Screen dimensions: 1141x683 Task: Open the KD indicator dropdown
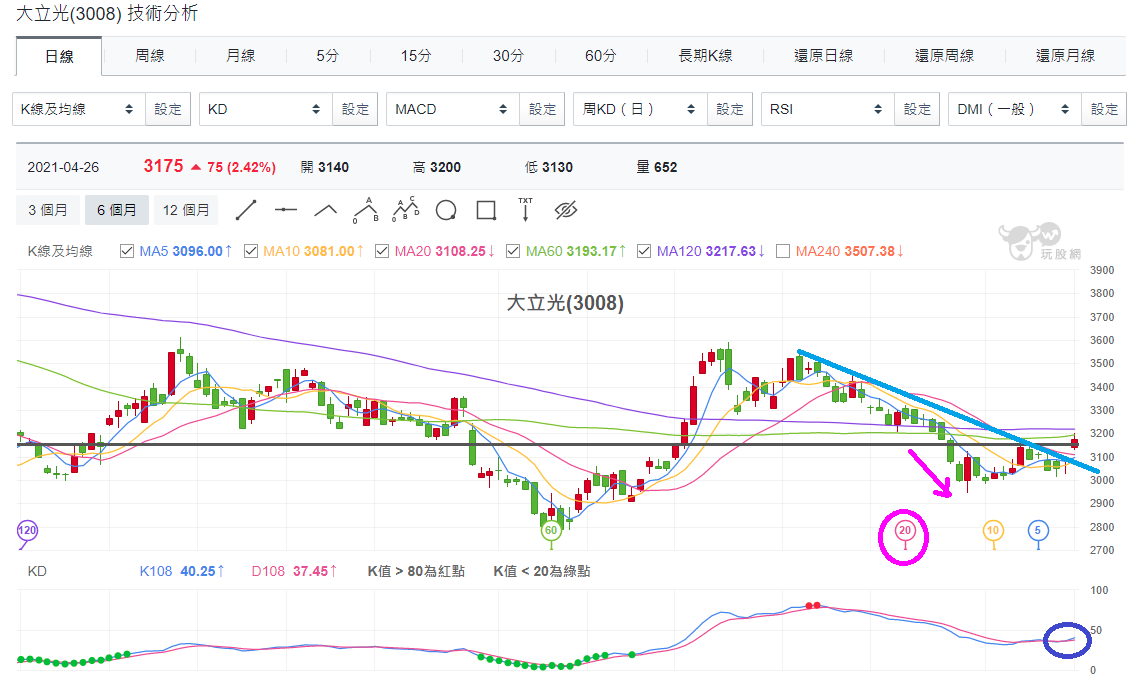click(266, 109)
